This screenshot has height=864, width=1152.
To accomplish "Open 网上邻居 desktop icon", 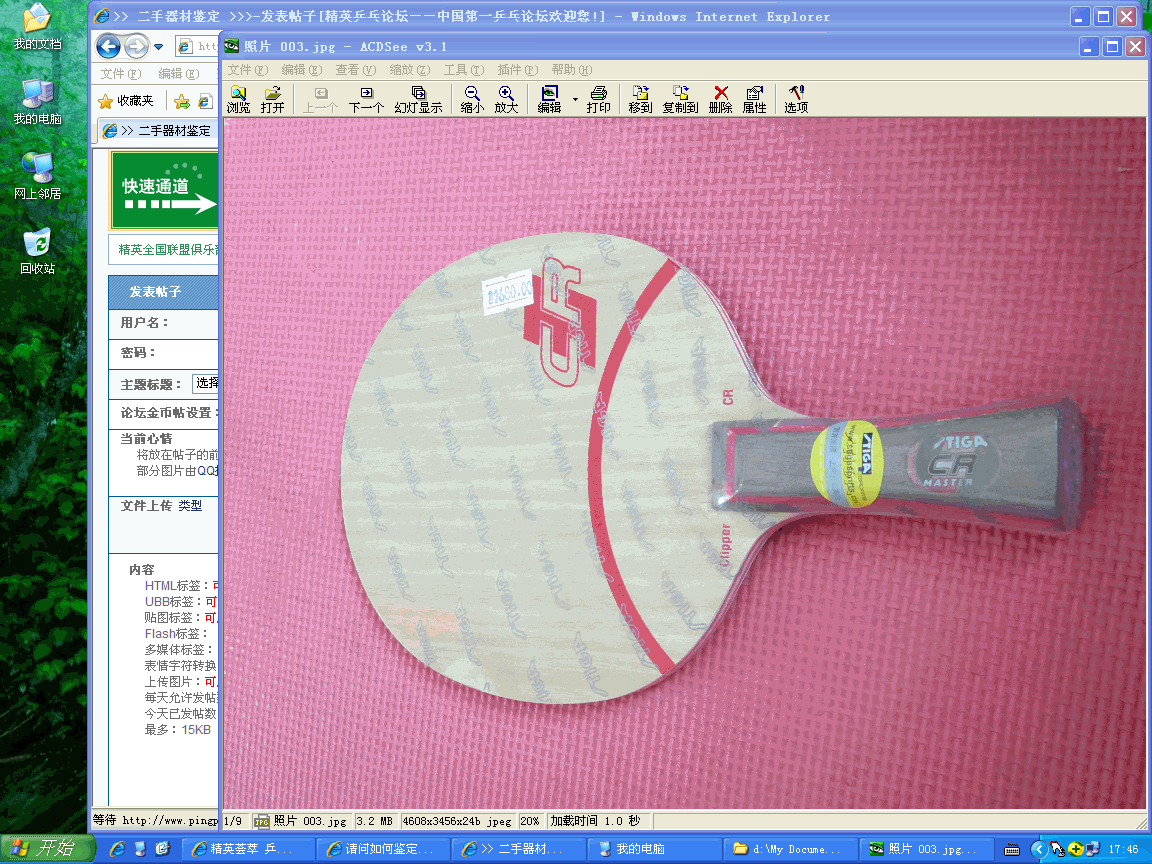I will (x=37, y=178).
